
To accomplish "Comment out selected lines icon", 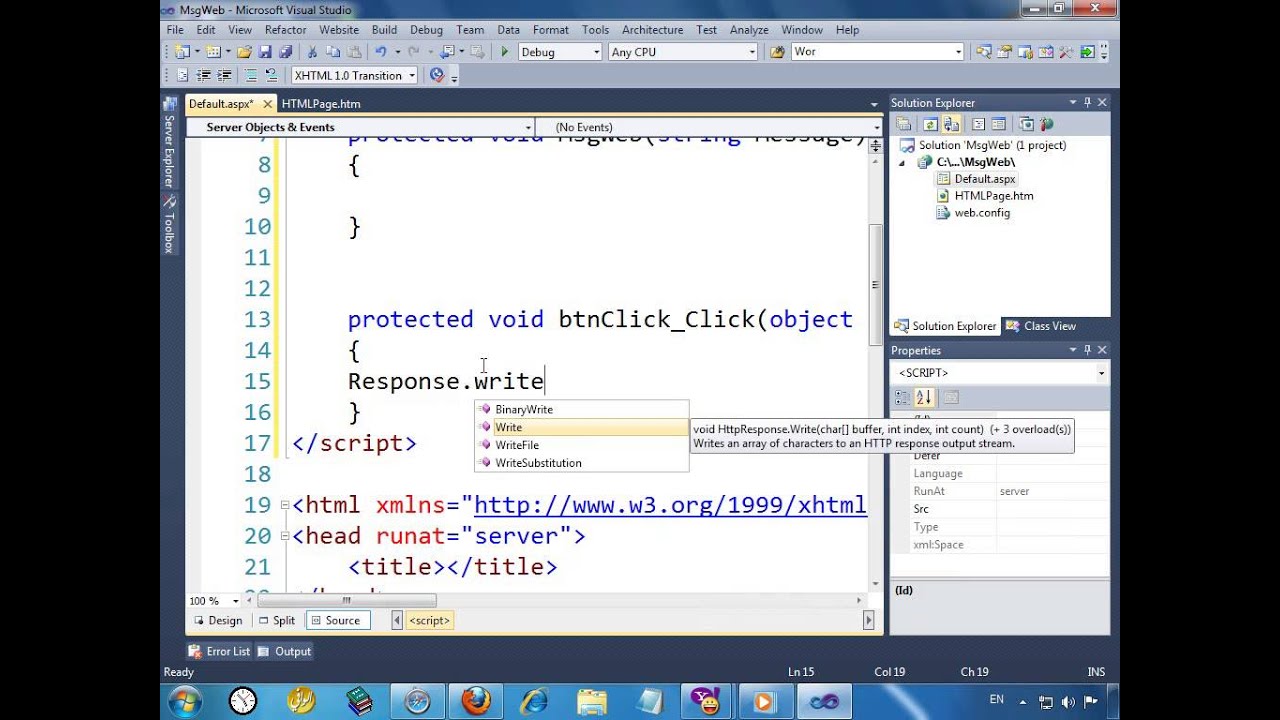I will click(x=250, y=75).
